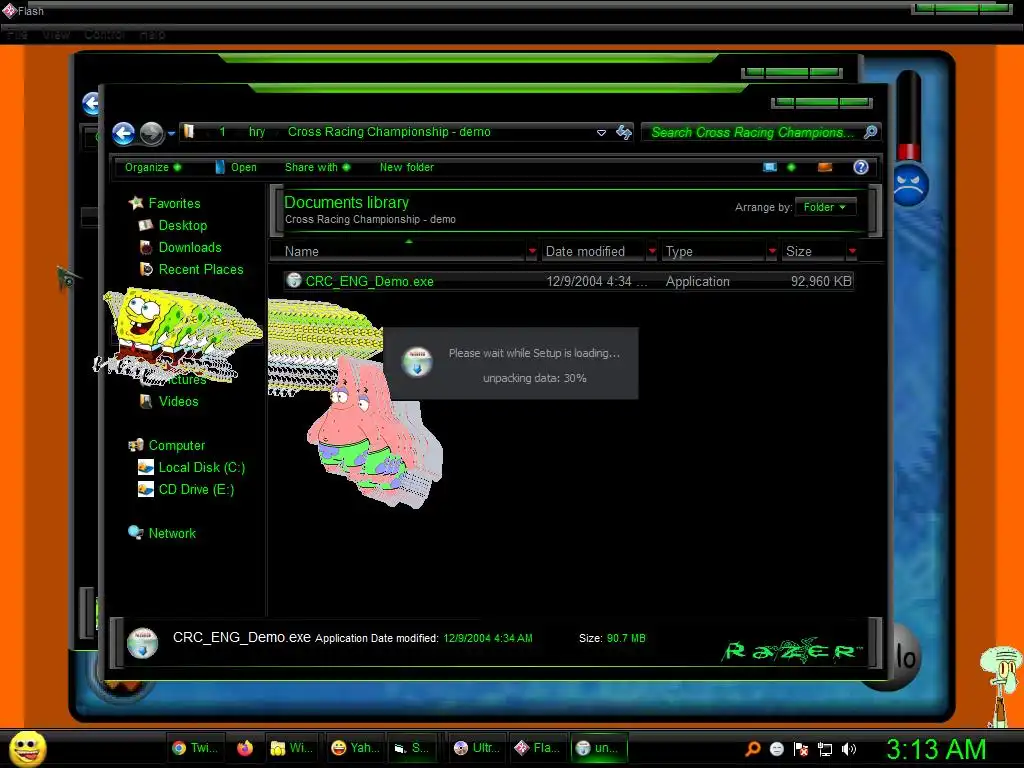Viewport: 1024px width, 768px height.
Task: Open Explorer help question mark
Action: click(861, 167)
